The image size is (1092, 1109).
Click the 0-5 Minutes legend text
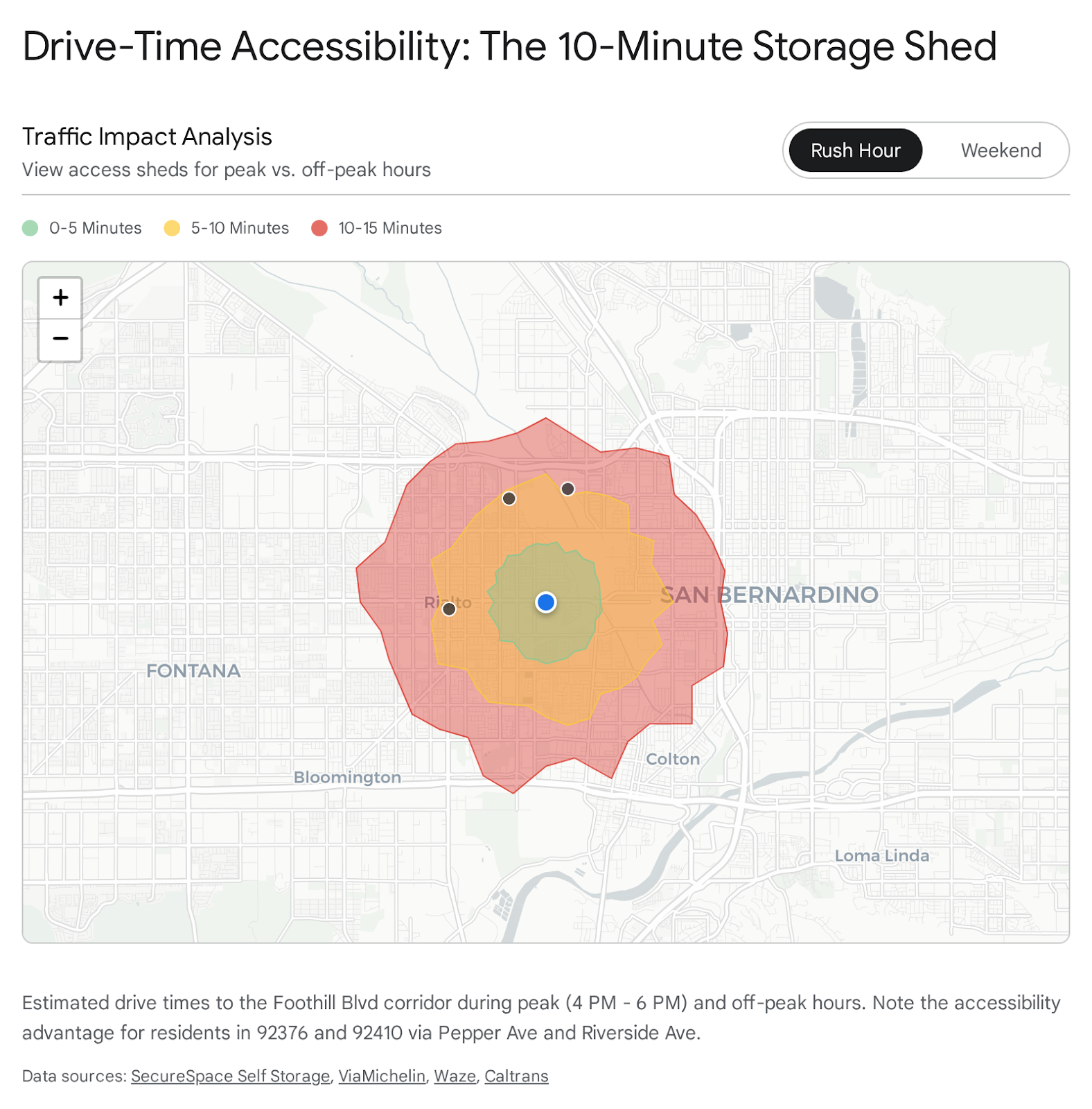[x=96, y=228]
